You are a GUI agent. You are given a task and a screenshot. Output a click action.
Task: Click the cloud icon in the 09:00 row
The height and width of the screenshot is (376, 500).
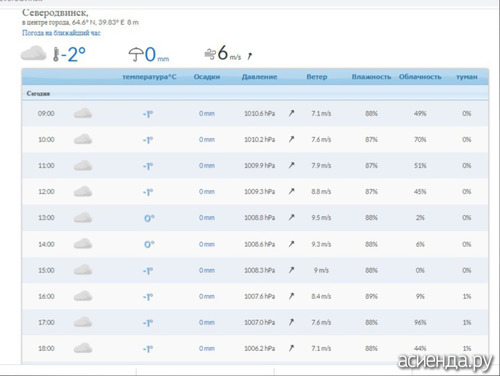(83, 113)
